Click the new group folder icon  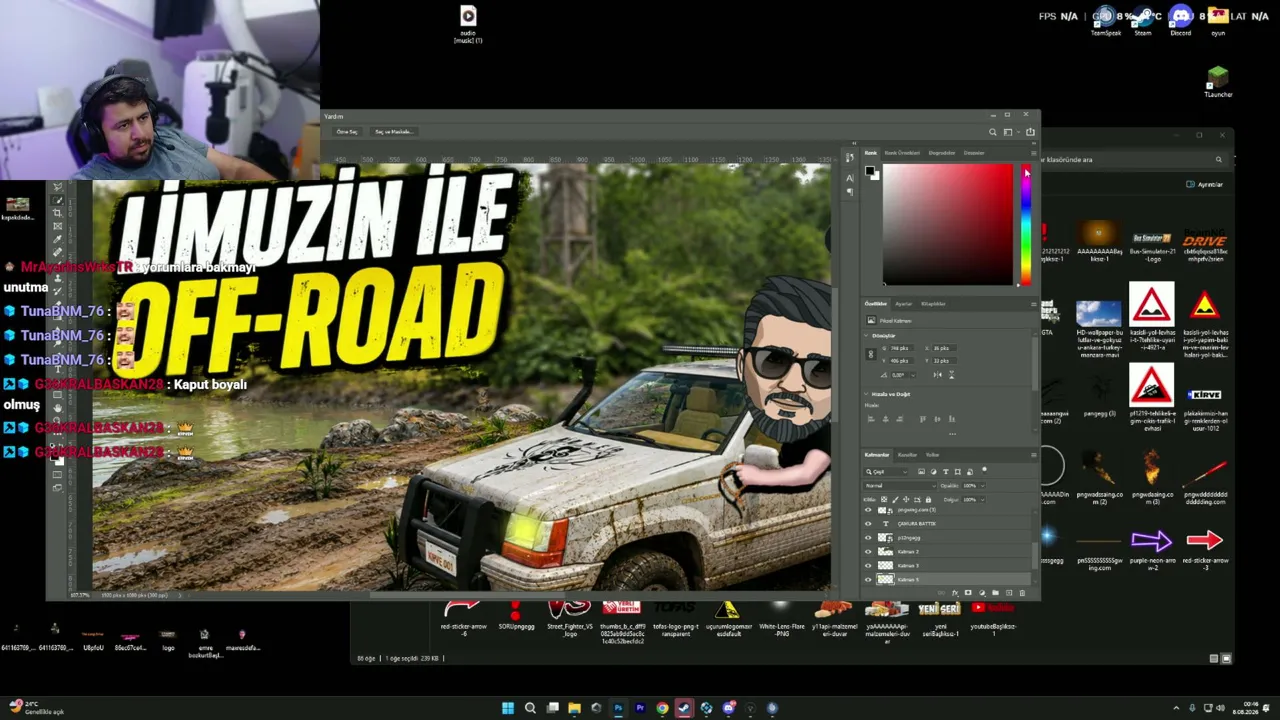994,593
